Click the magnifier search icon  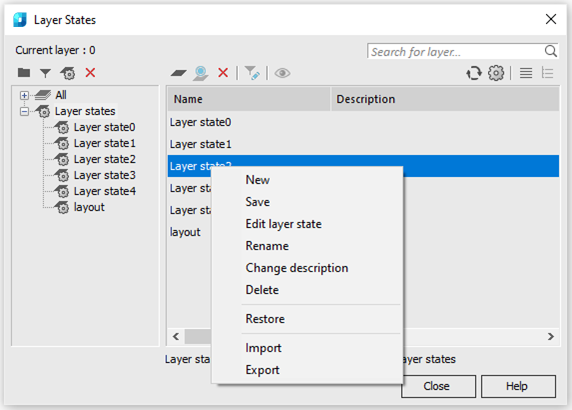click(x=550, y=51)
